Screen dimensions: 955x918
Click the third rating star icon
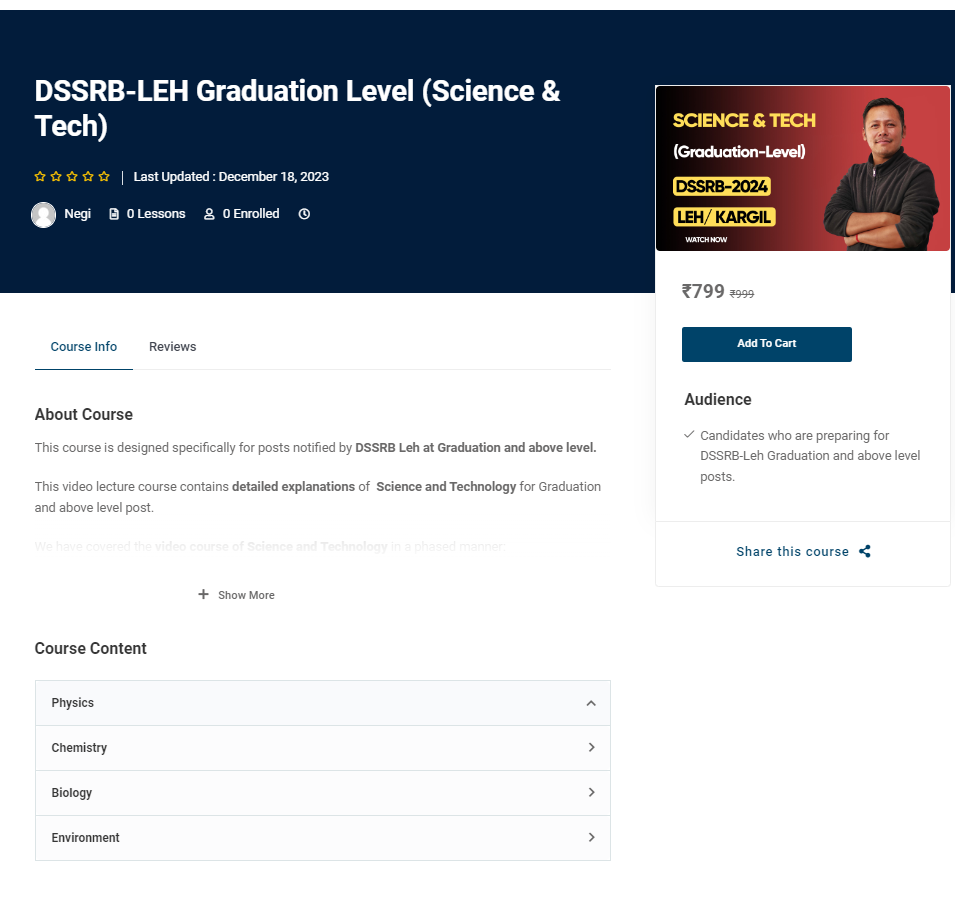tap(72, 177)
